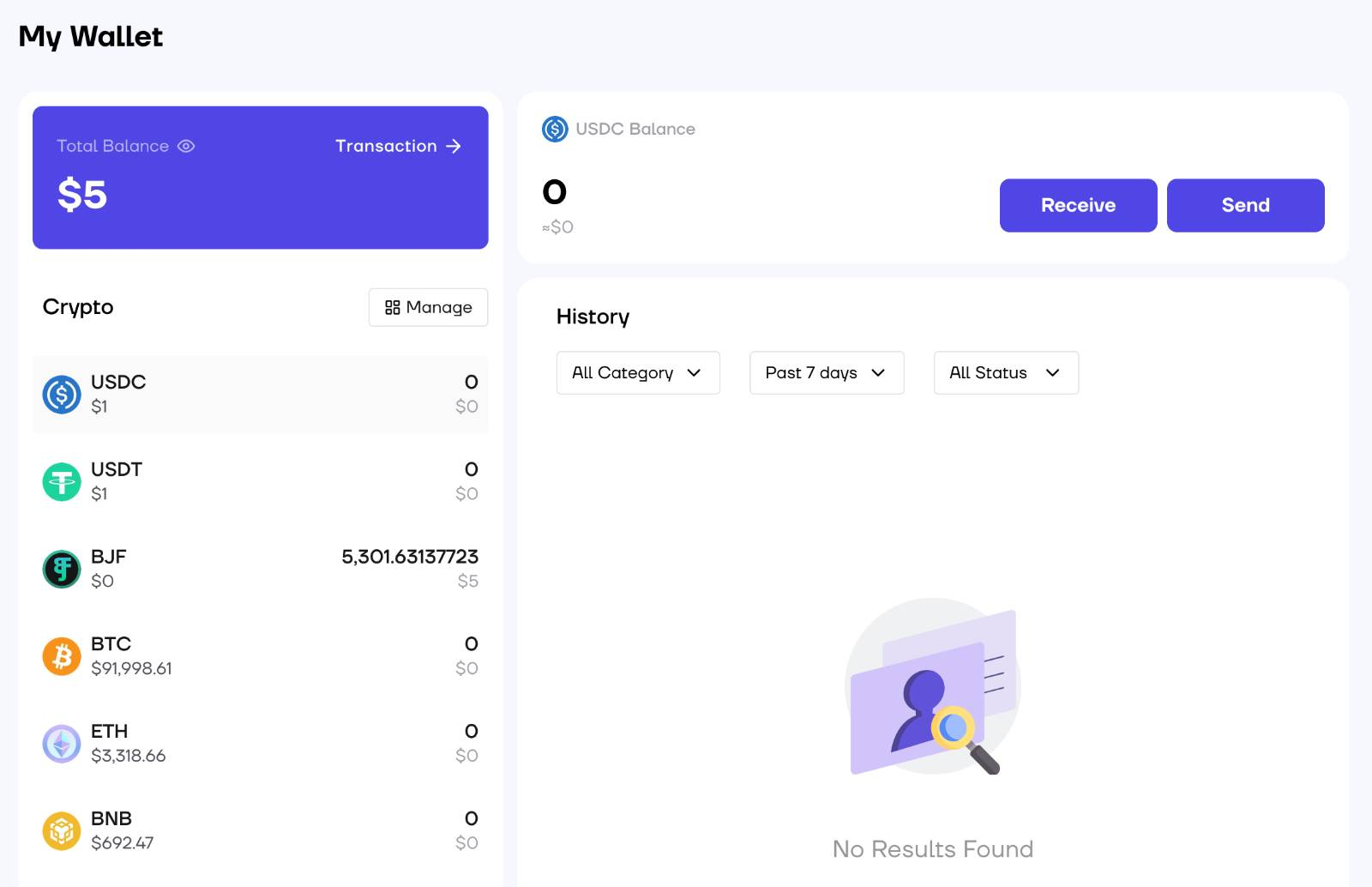Viewport: 1372px width, 887px height.
Task: Click the USDC Balance header icon
Action: click(x=555, y=129)
